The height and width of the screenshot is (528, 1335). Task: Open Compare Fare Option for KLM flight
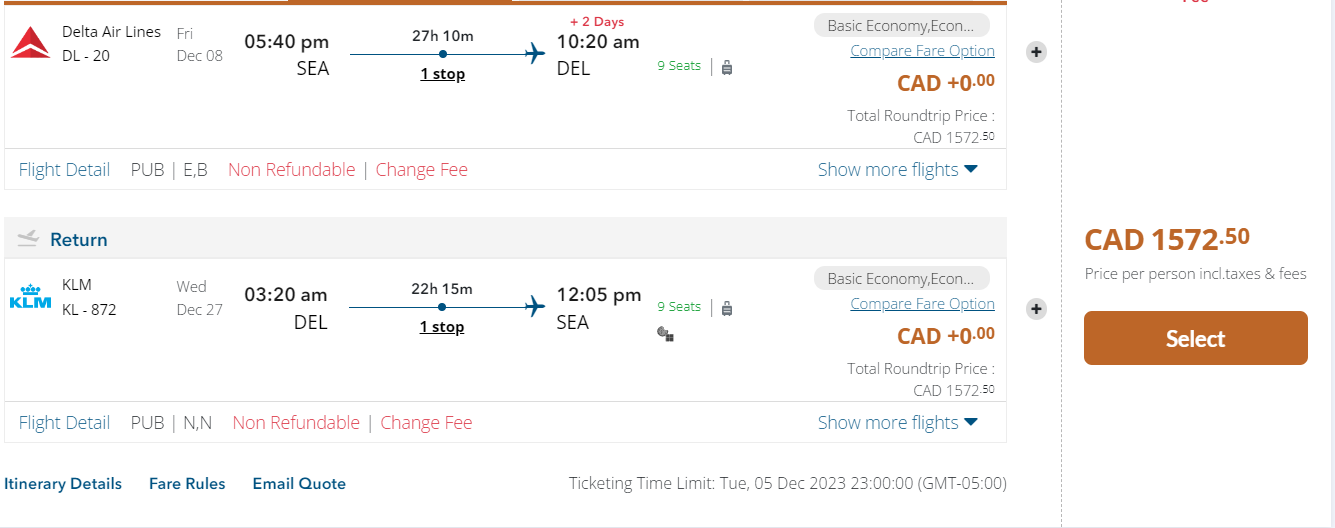point(922,304)
